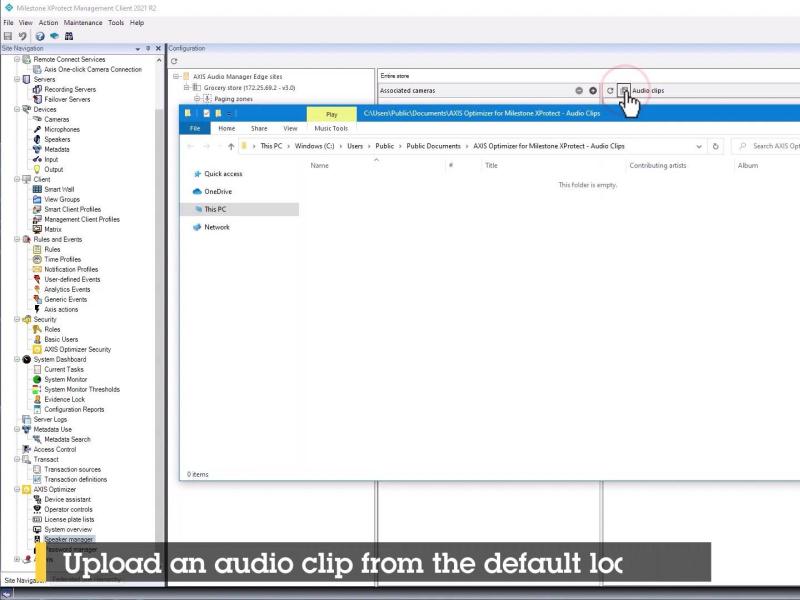
Task: Click the Play tab under Music Tools
Action: tap(331, 114)
